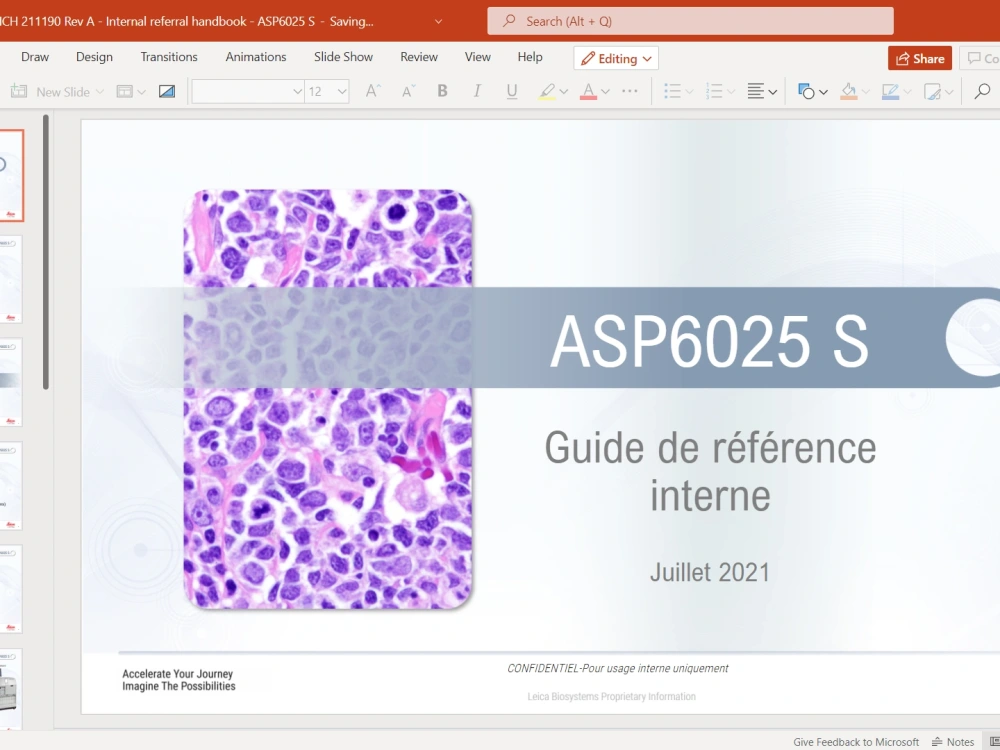This screenshot has width=1000, height=750.
Task: Click the slide panel vertical scrollbar
Action: (46, 252)
